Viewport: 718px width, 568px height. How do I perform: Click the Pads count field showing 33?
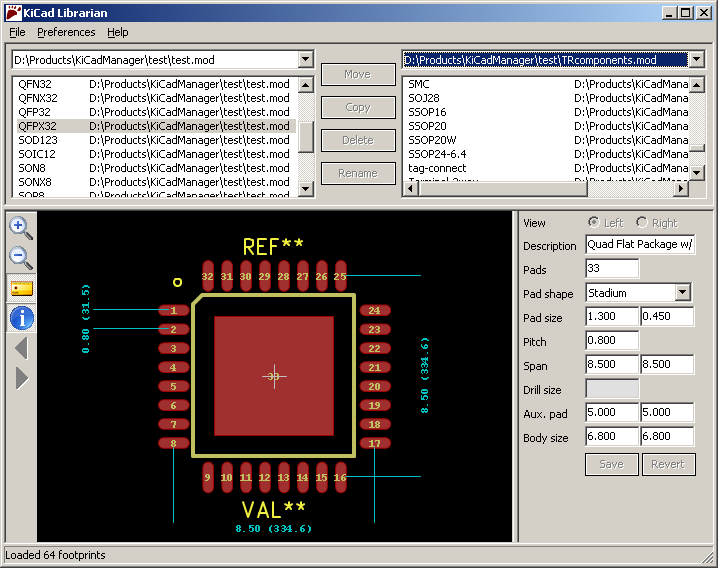(x=612, y=268)
